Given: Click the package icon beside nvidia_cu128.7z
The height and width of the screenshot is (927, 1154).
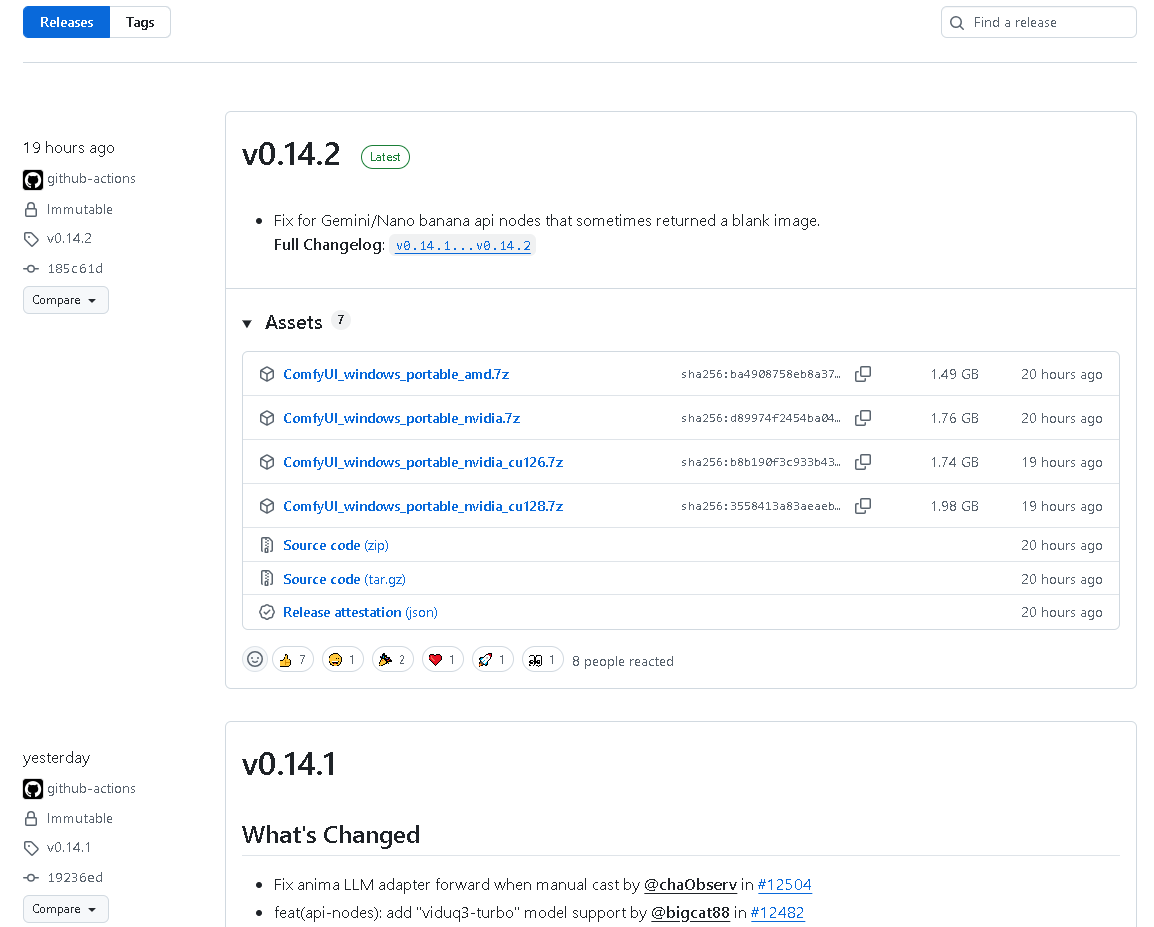Looking at the screenshot, I should point(267,506).
